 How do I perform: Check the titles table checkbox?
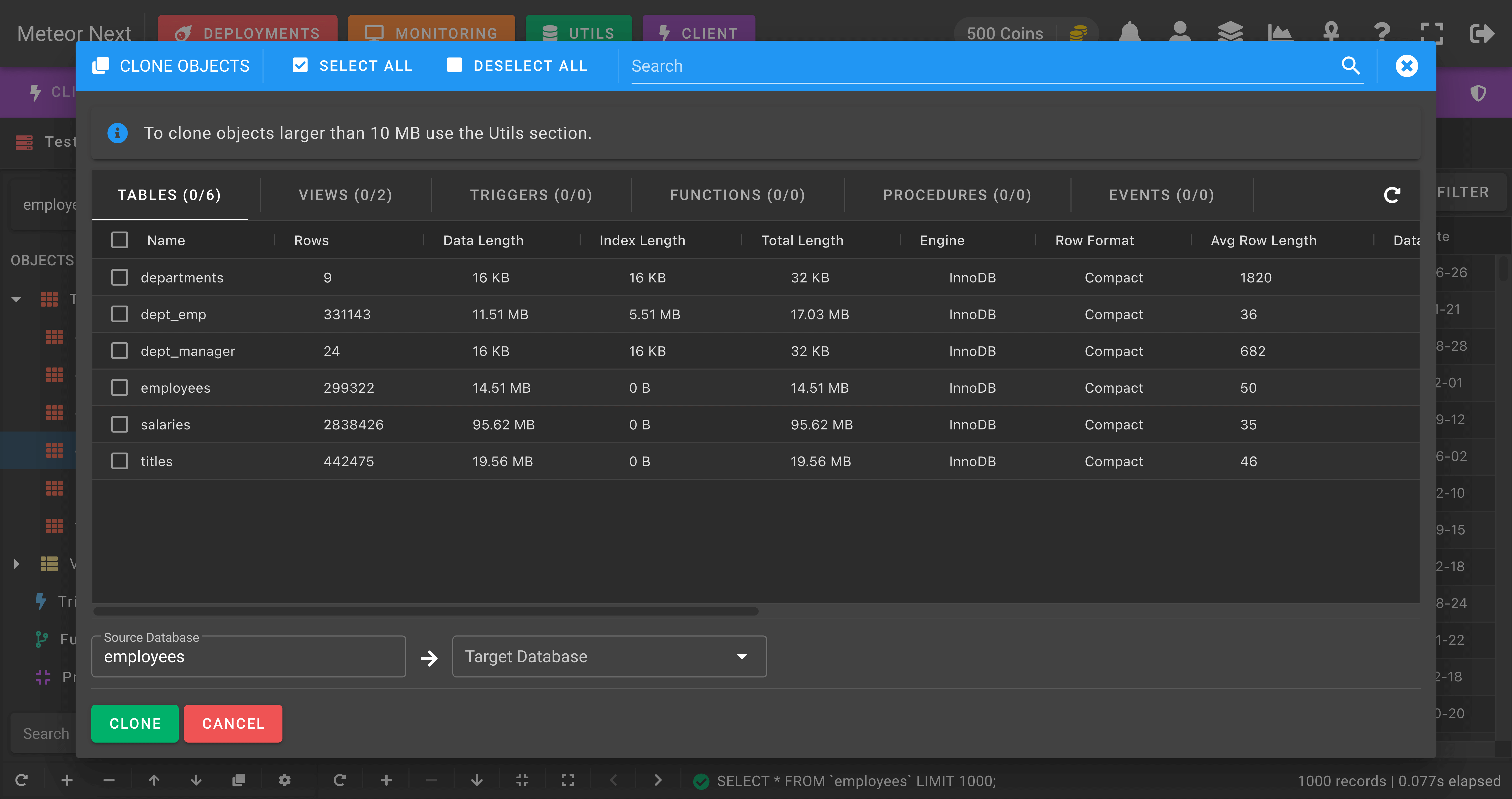[x=120, y=461]
